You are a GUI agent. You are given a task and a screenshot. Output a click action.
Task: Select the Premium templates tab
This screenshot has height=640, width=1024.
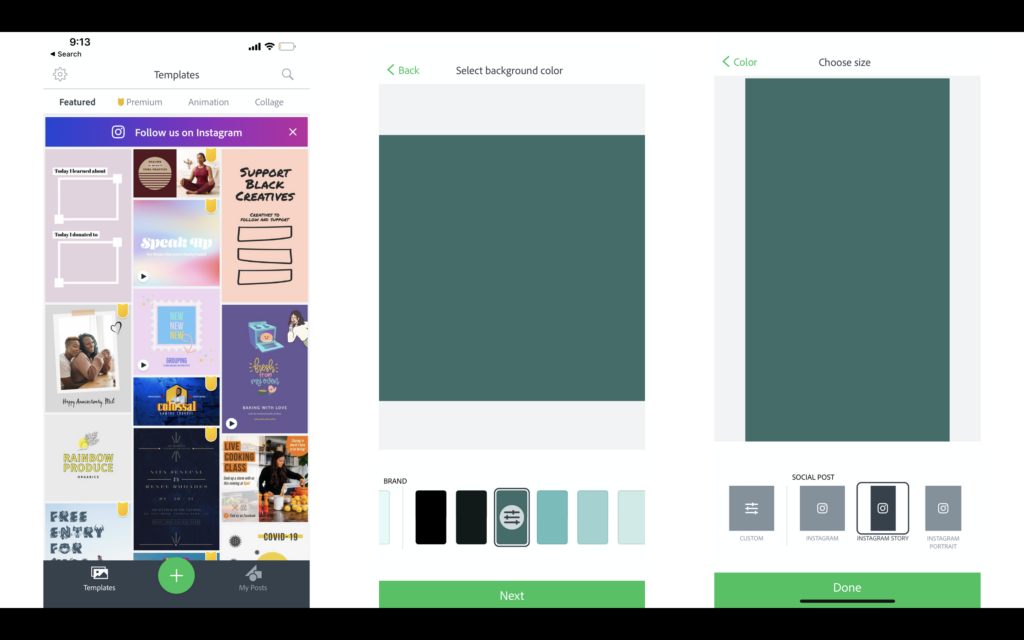[x=139, y=101]
